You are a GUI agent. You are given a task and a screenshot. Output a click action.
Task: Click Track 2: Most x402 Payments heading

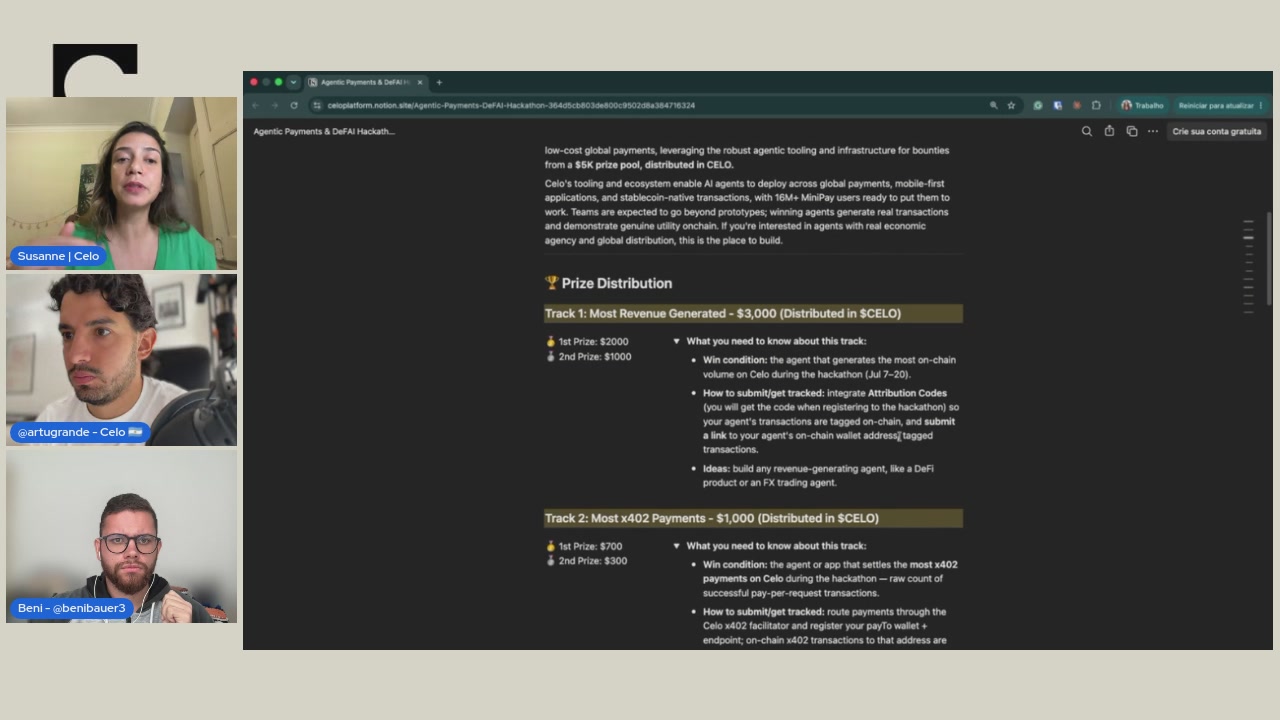pyautogui.click(x=753, y=518)
